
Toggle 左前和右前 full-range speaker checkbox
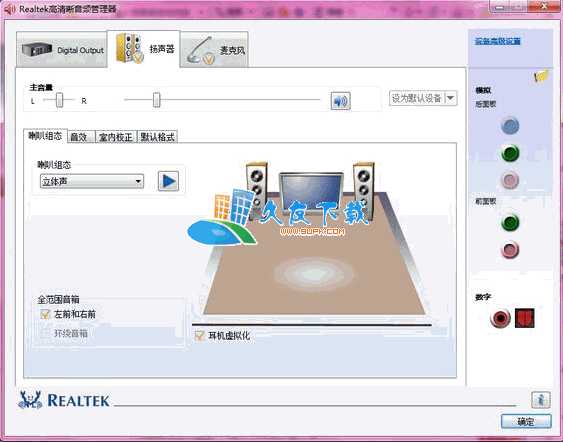(x=45, y=314)
